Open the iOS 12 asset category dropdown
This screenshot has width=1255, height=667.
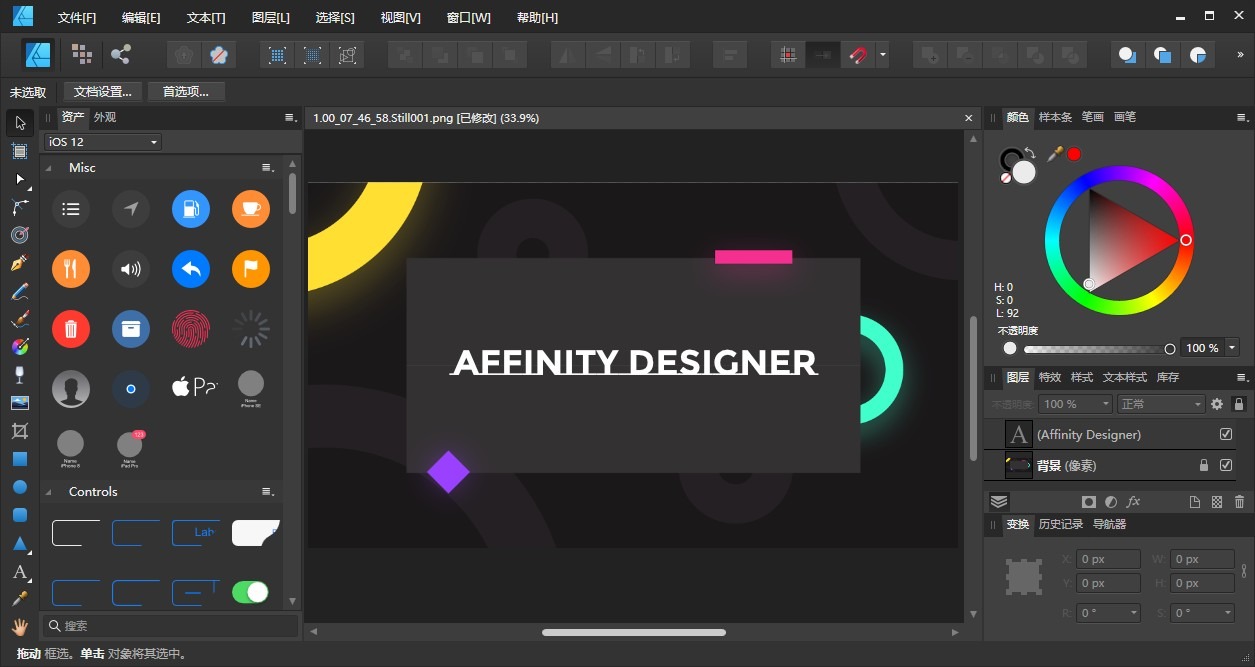coord(101,142)
